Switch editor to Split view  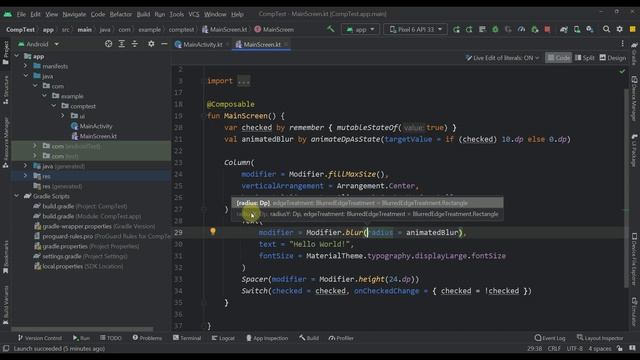tap(585, 58)
